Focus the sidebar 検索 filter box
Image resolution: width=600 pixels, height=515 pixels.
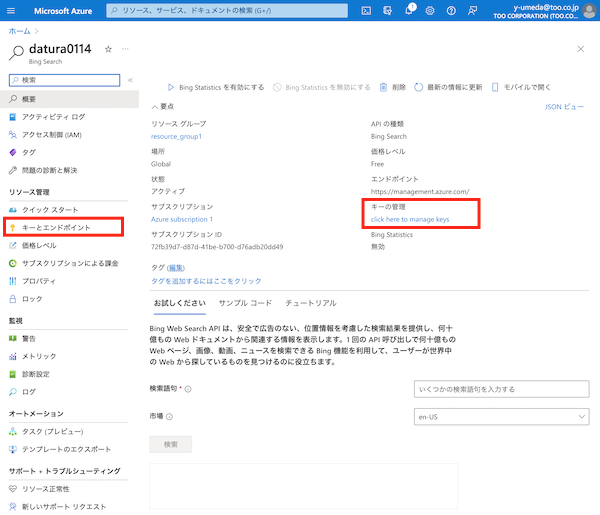click(x=64, y=80)
